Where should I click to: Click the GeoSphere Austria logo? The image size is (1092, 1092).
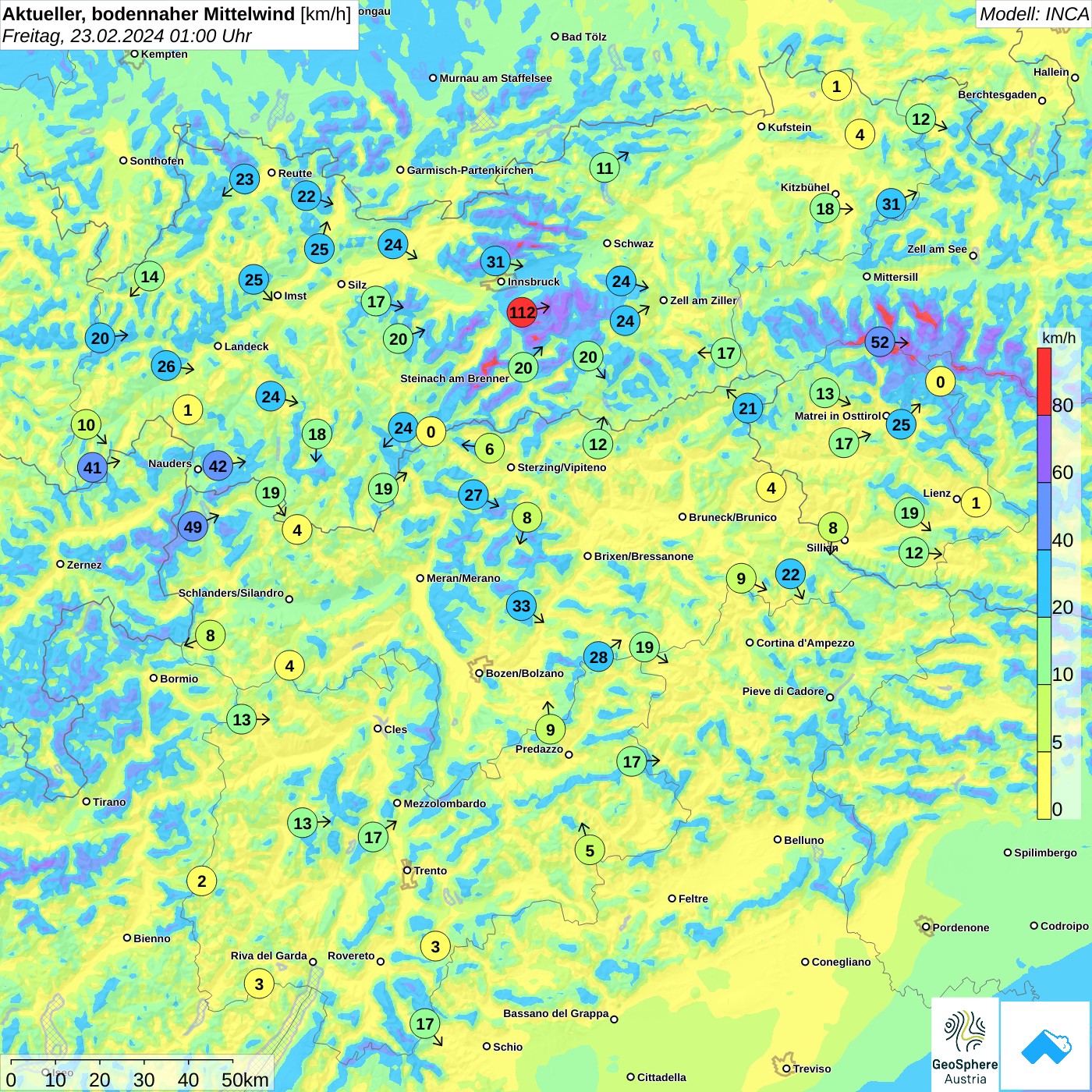(x=965, y=1044)
